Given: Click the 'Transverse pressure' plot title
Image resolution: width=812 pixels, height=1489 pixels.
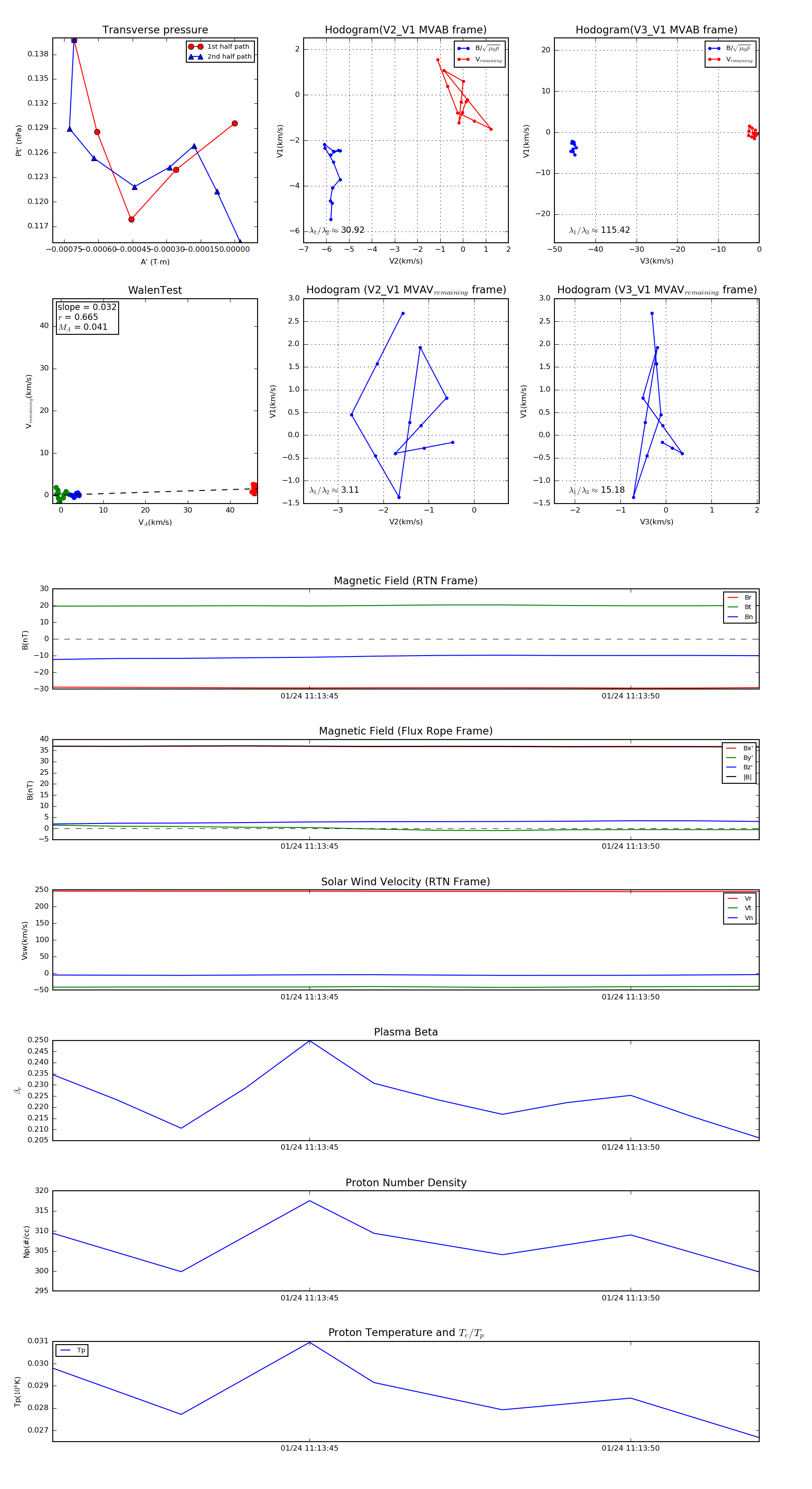Looking at the screenshot, I should point(155,30).
